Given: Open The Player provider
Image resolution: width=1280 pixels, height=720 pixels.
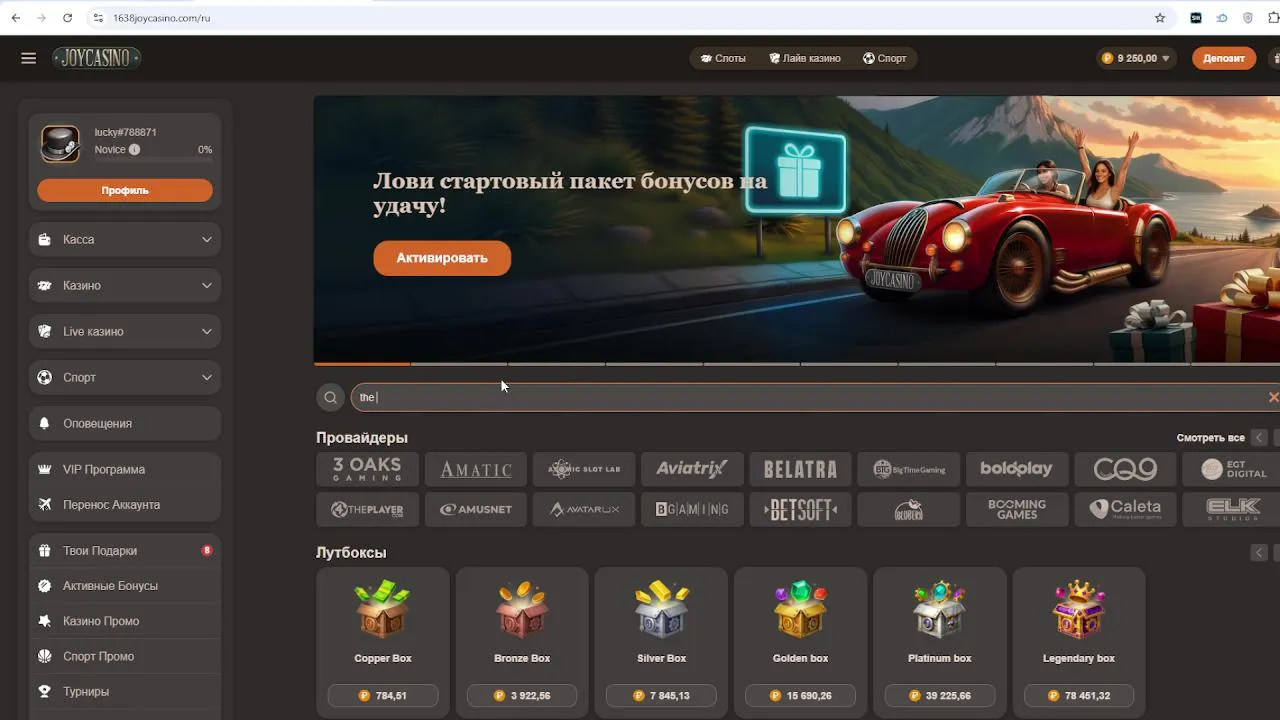Looking at the screenshot, I should coord(367,509).
